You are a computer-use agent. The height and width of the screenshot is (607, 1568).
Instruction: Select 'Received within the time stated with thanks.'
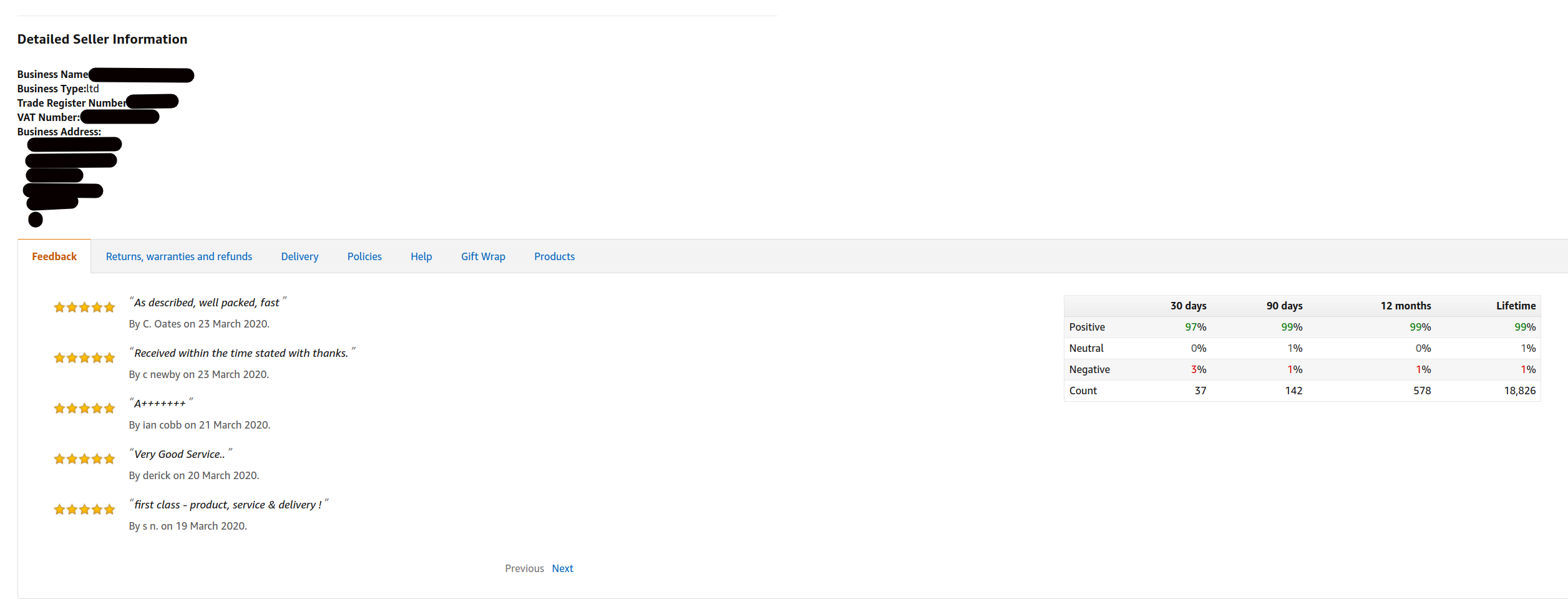click(241, 353)
